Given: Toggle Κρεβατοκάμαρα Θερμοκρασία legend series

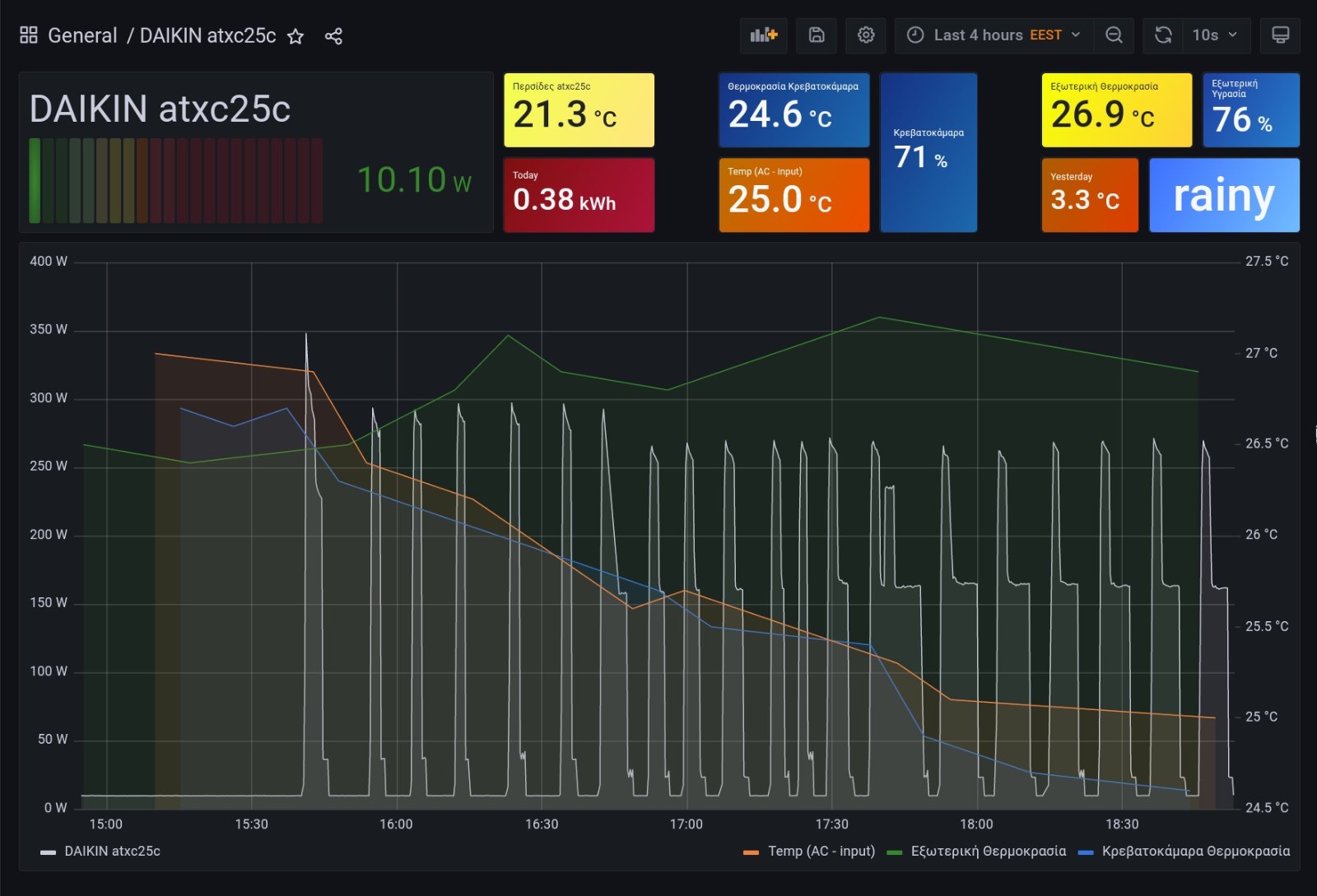Looking at the screenshot, I should coord(1196,851).
